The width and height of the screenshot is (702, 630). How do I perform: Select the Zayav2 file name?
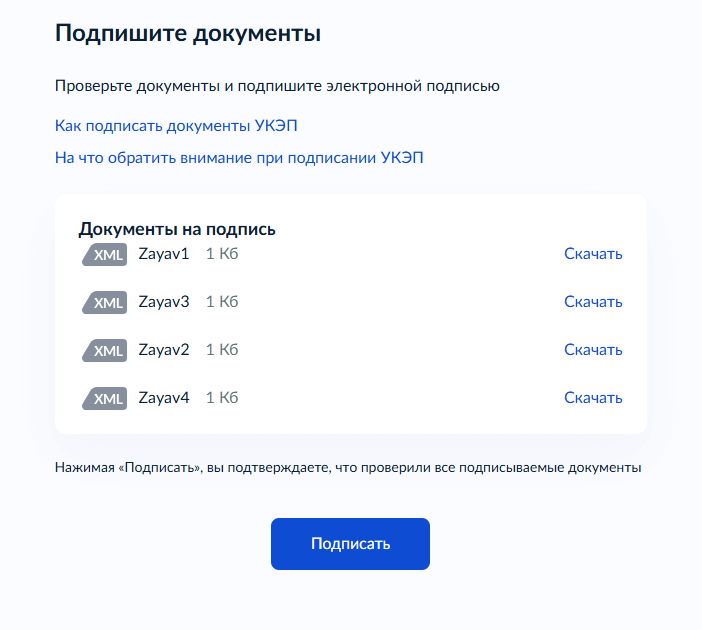coord(164,350)
